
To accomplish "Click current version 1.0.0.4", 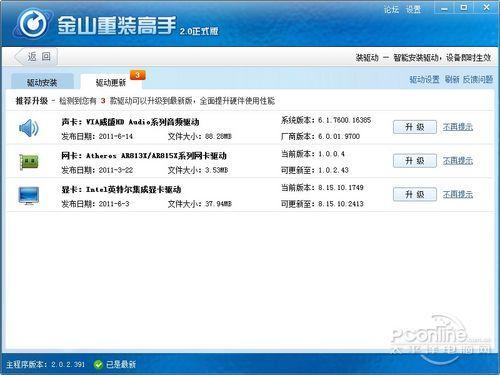I will pos(331,154).
